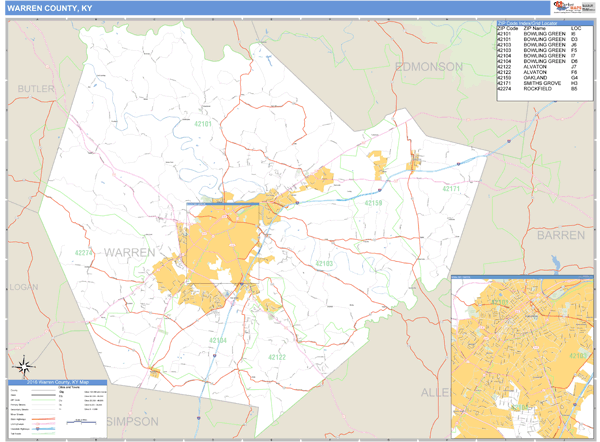Click the scale bar in the legend
The height and width of the screenshot is (442, 600).
tap(81, 422)
